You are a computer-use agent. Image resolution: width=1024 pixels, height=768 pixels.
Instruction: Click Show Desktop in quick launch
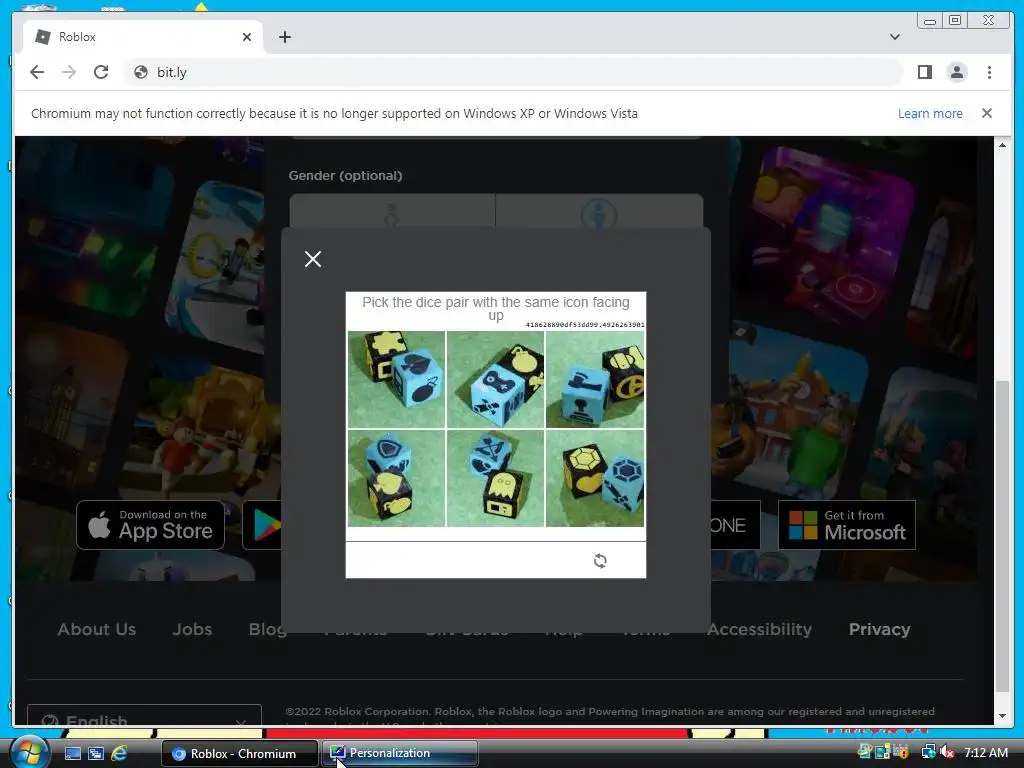[x=72, y=753]
